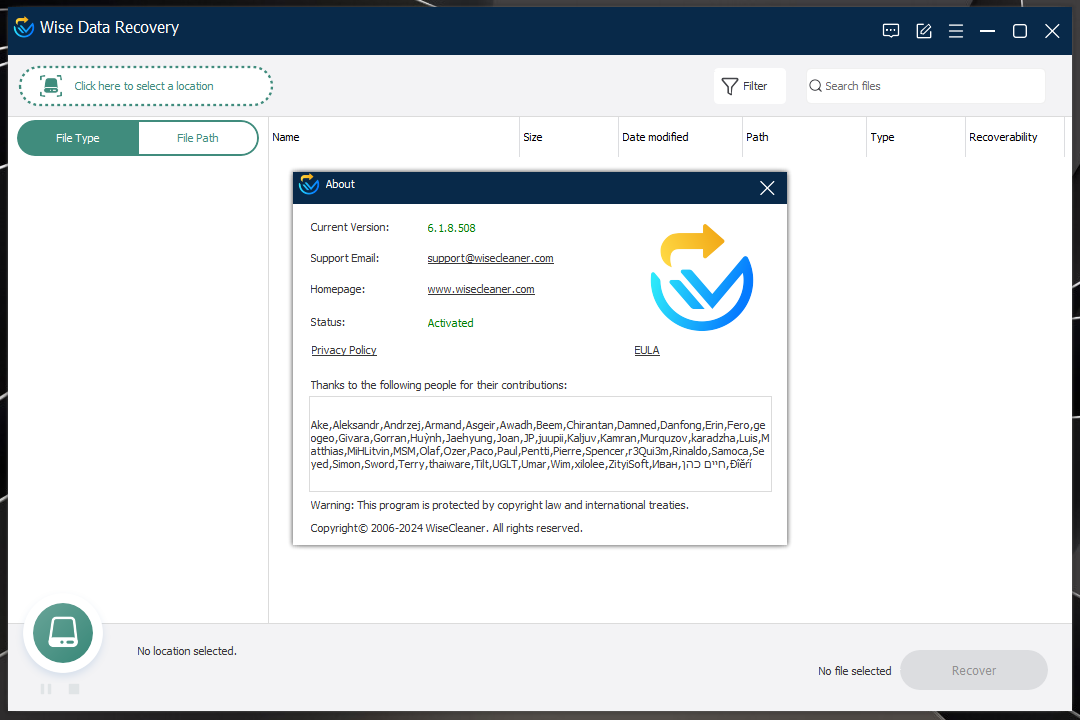1080x720 pixels.
Task: Click inside the Search files field
Action: click(925, 86)
